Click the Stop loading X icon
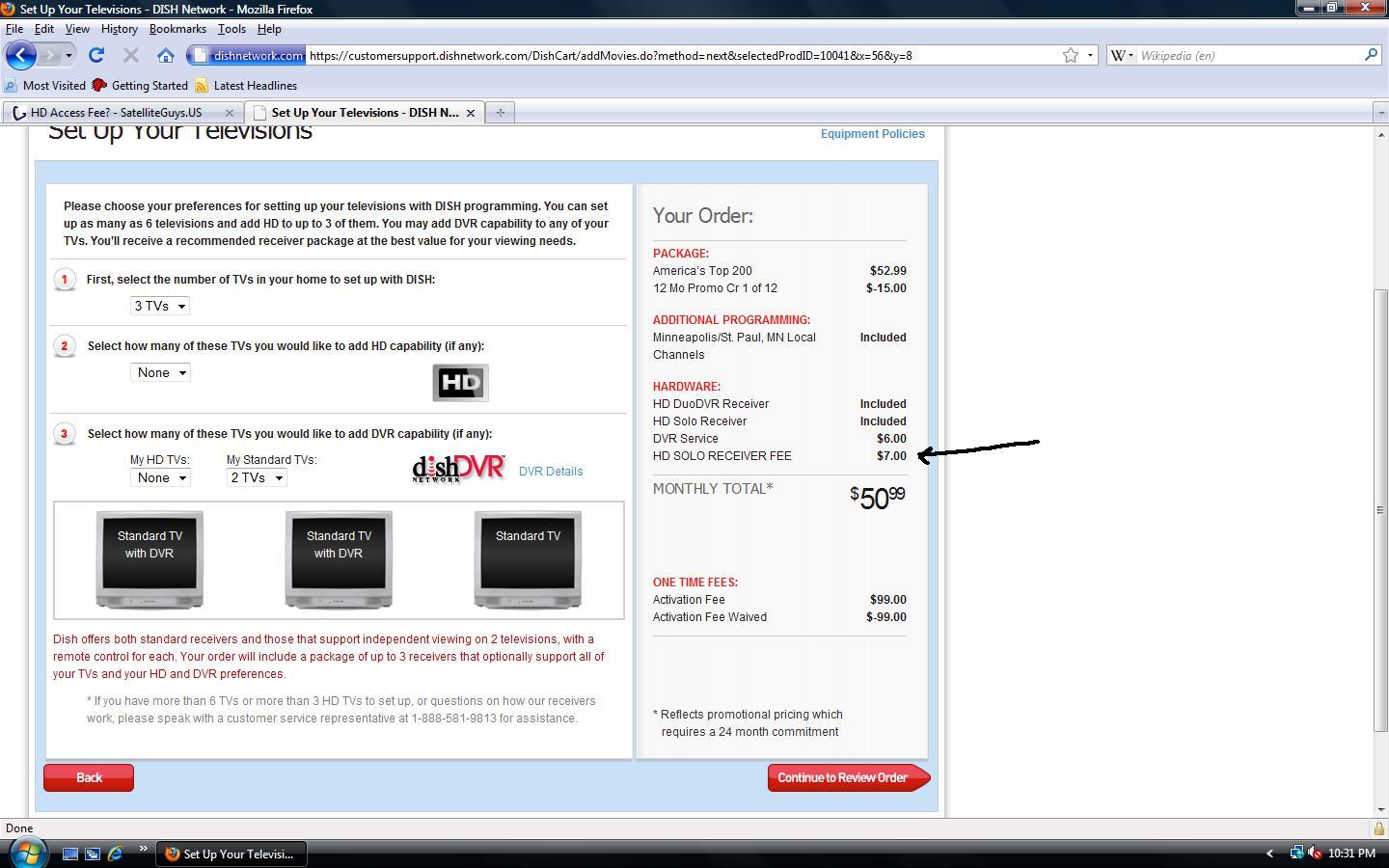1389x868 pixels. [131, 55]
